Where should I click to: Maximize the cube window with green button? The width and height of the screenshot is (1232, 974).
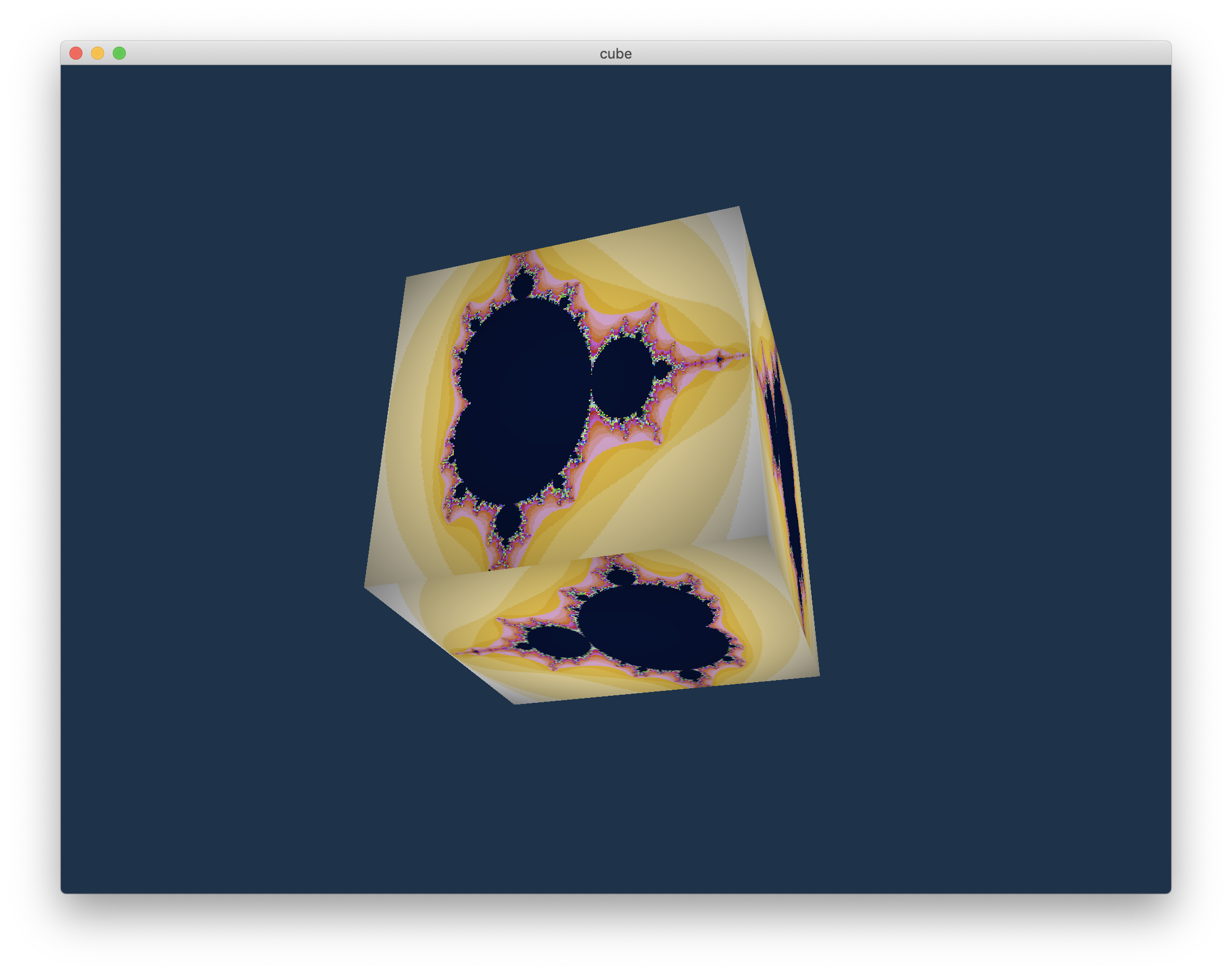[x=119, y=53]
